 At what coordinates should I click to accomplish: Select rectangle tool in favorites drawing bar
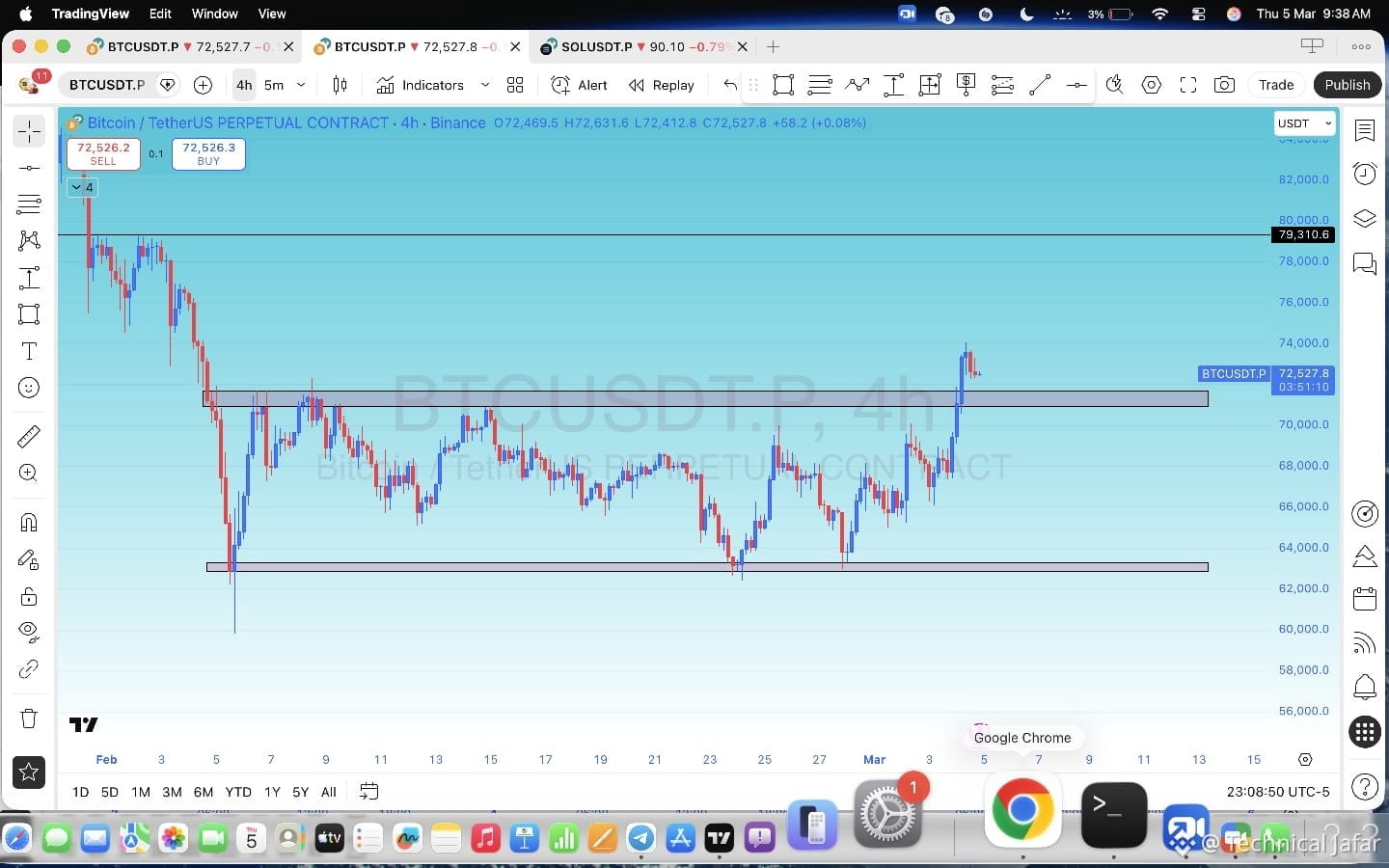pos(783,85)
